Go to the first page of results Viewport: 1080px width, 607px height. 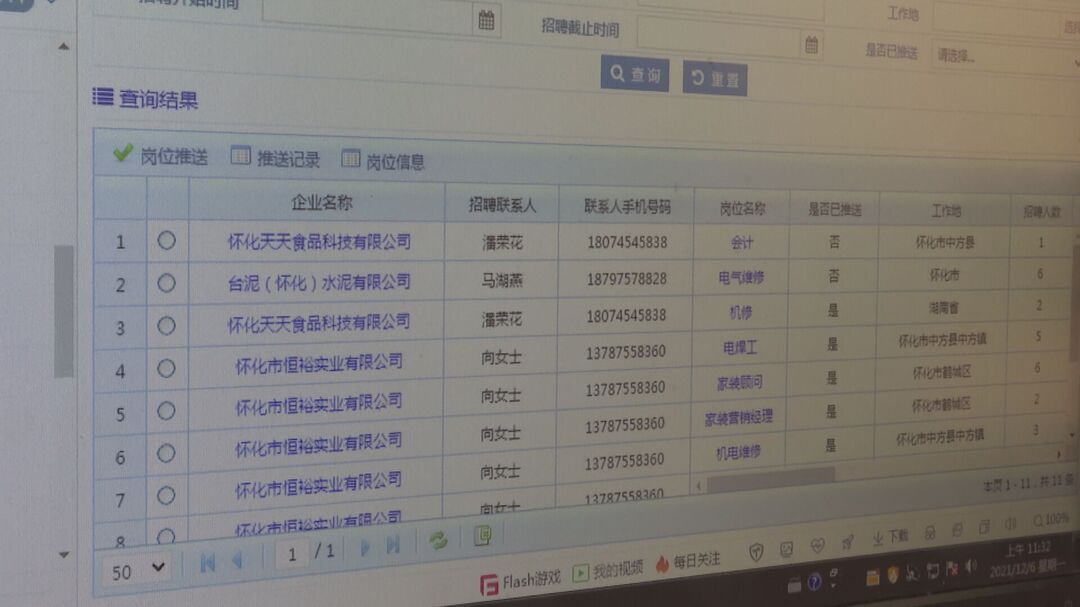tap(207, 563)
